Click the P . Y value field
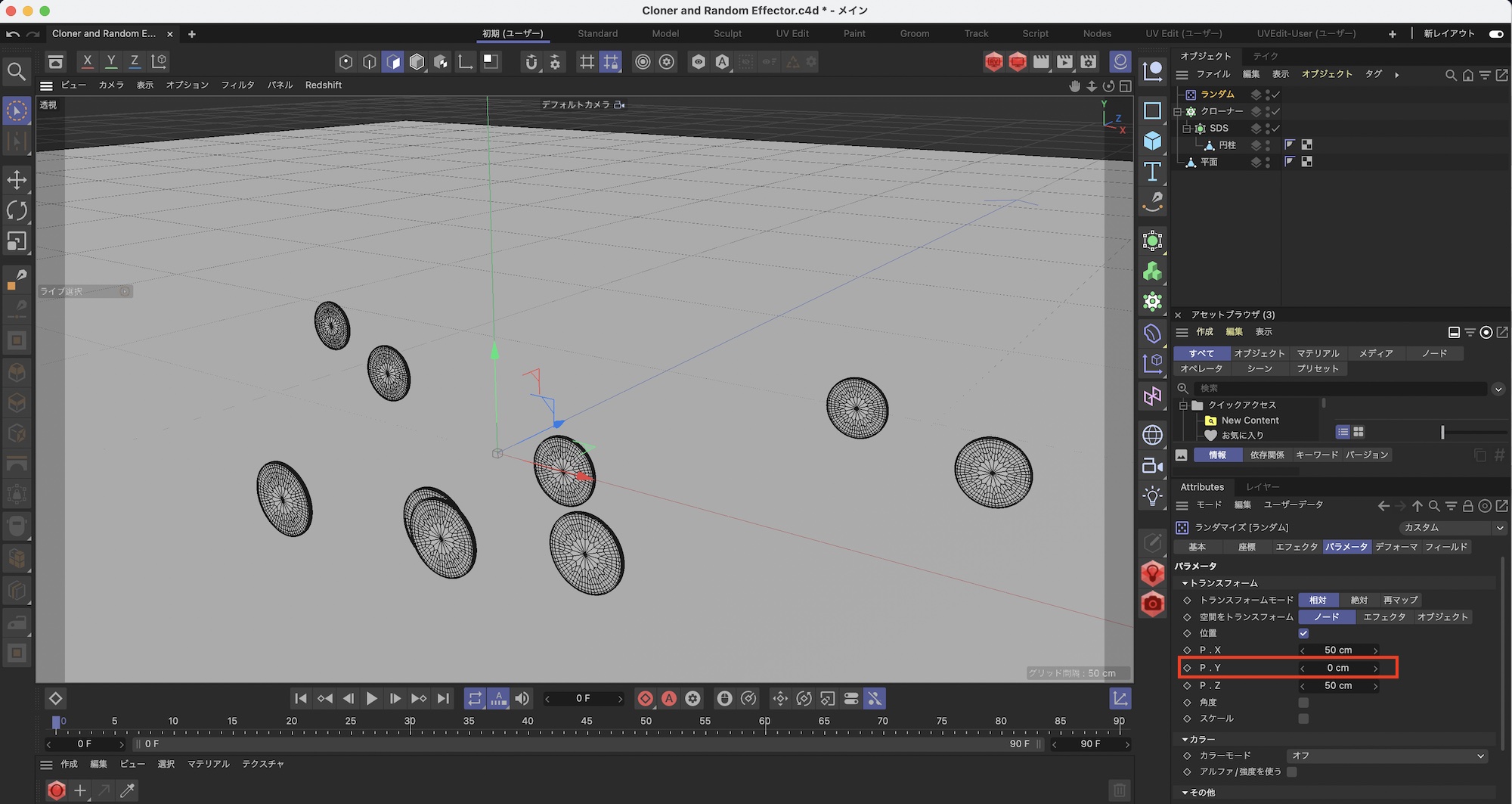Viewport: 1512px width, 804px height. 1337,668
